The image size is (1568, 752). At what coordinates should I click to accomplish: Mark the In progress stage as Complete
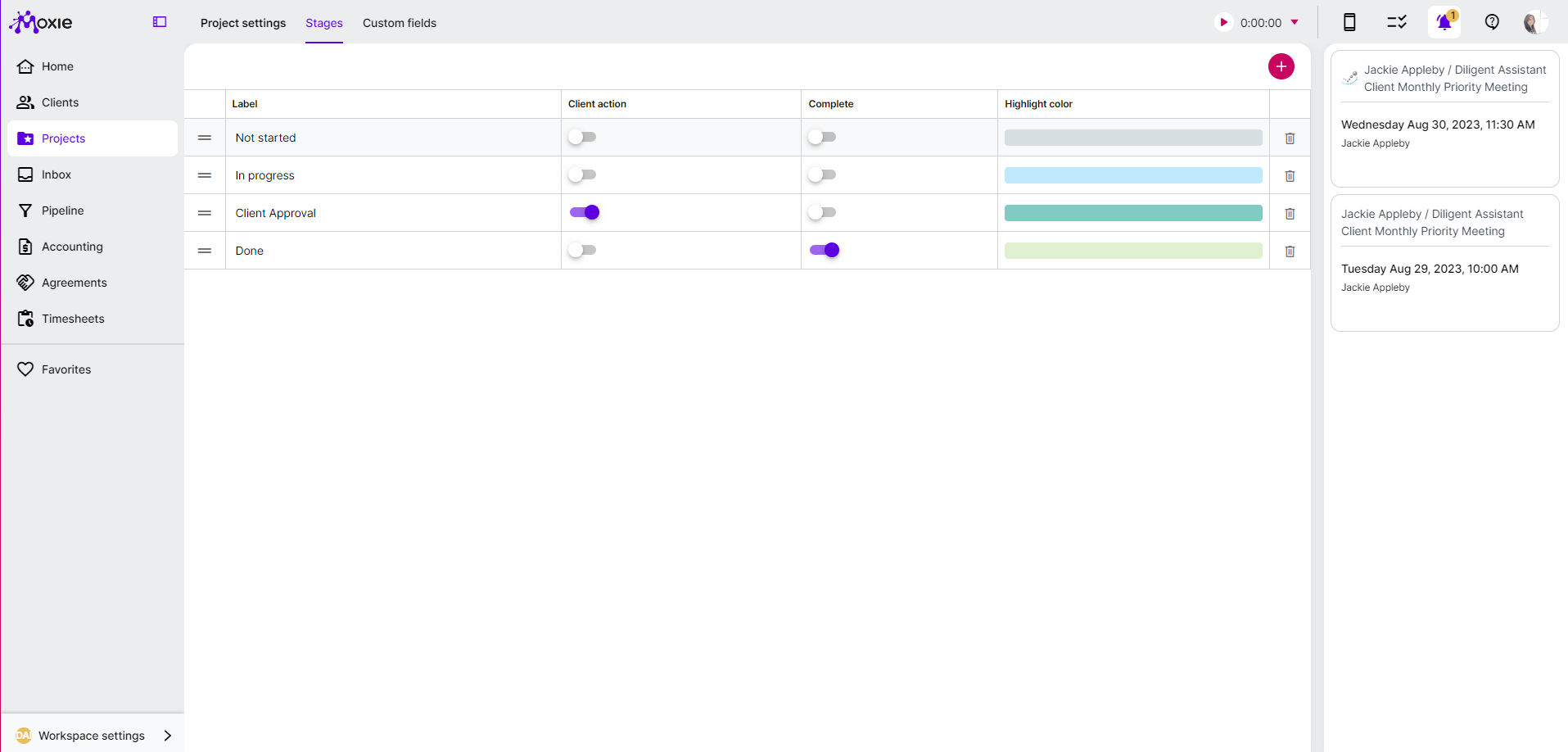[822, 174]
